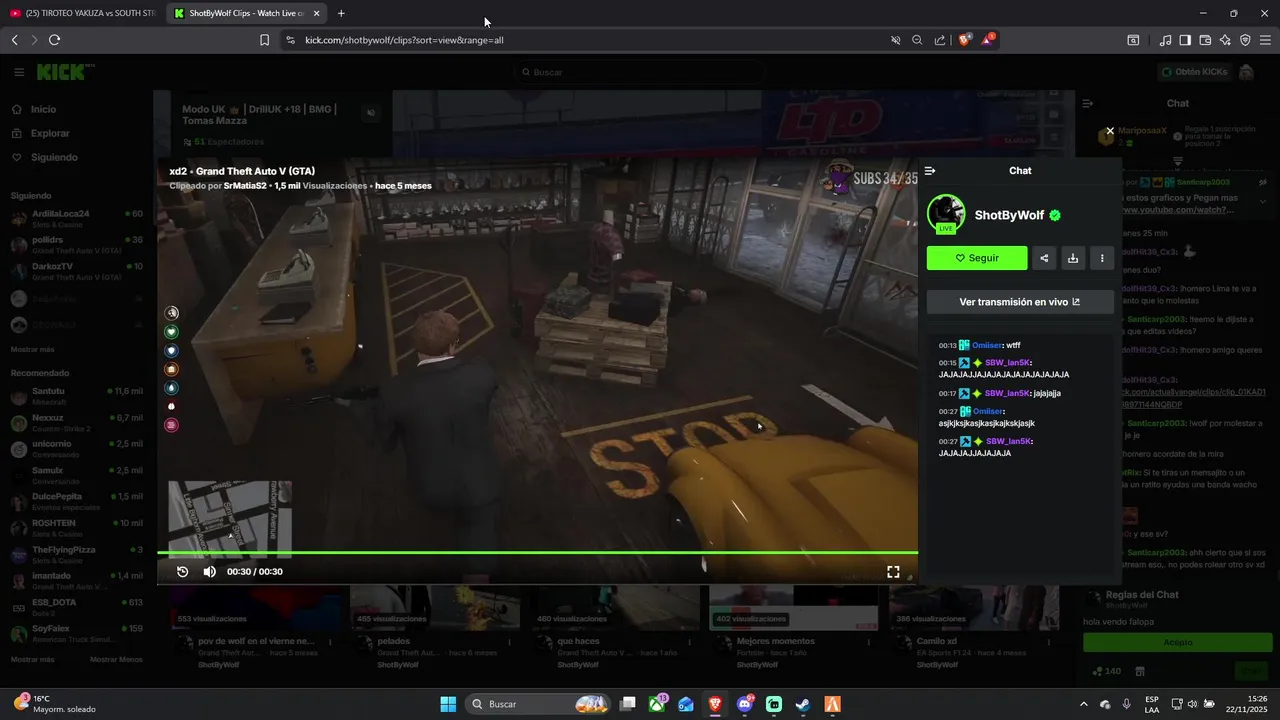Open Brave Rewards triangle icon
The height and width of the screenshot is (720, 1280).
(x=988, y=40)
